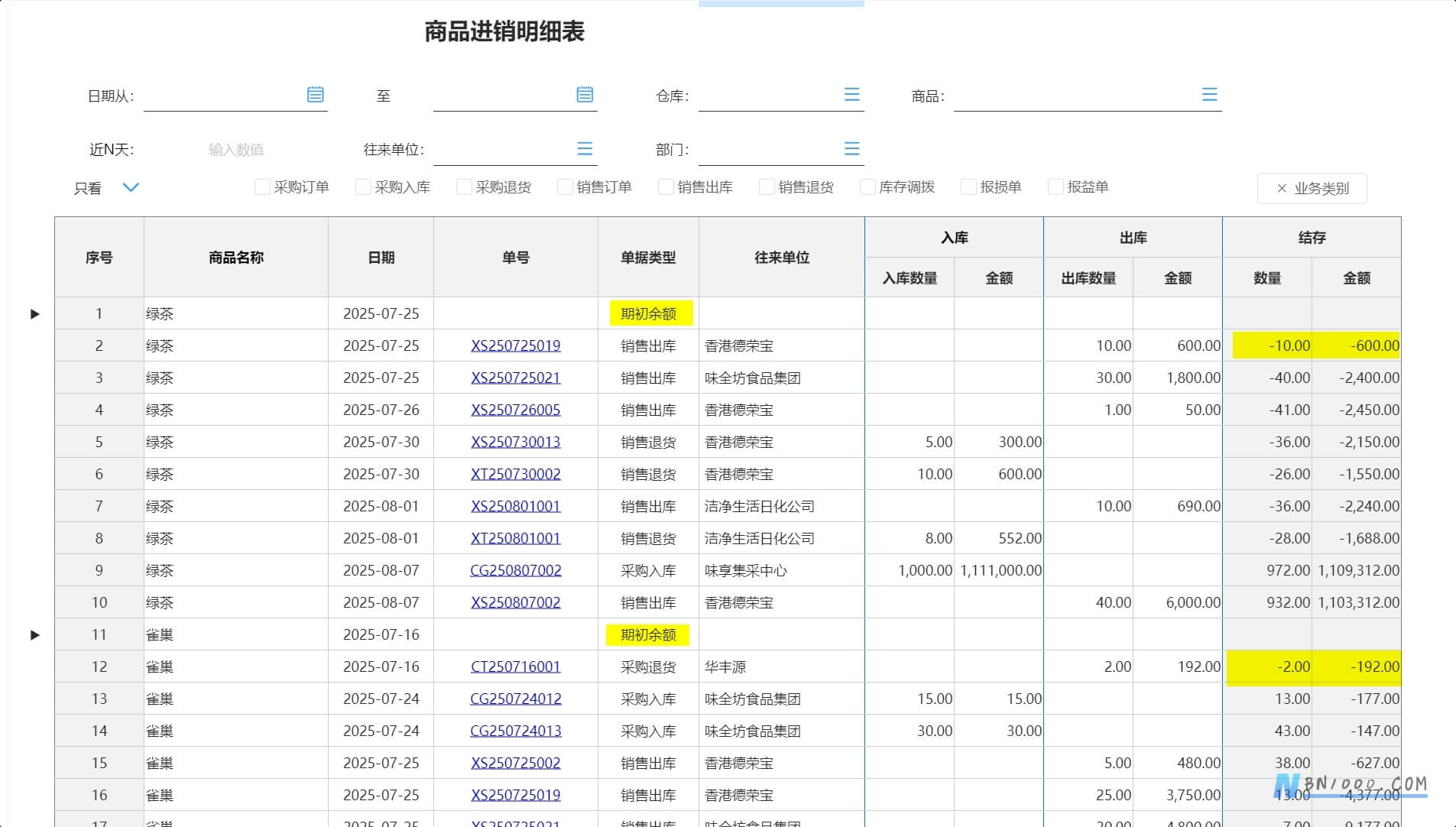This screenshot has width=1456, height=827.
Task: Check the 销售退货 checkbox
Action: pyautogui.click(x=767, y=186)
